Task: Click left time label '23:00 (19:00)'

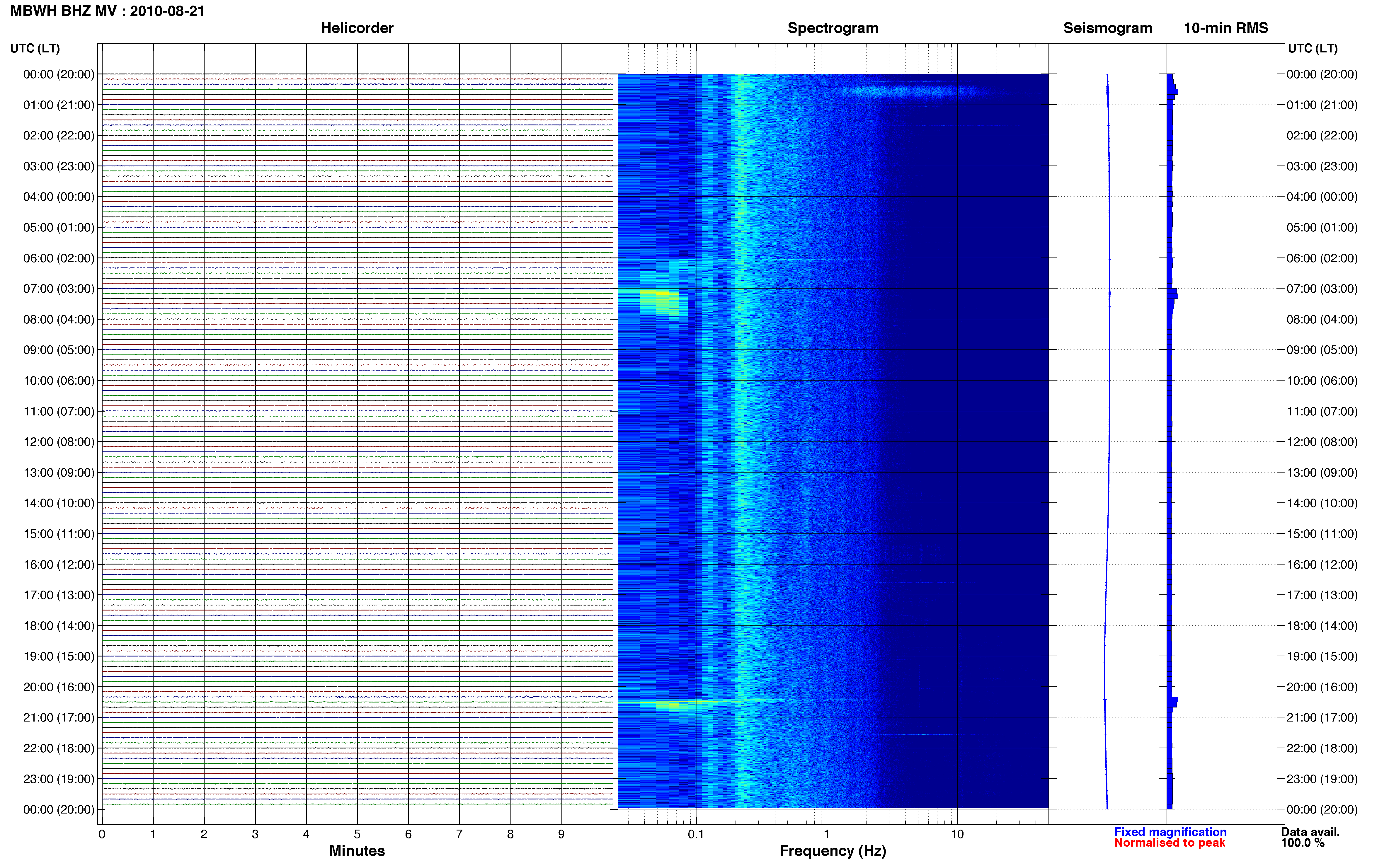Action: point(59,779)
